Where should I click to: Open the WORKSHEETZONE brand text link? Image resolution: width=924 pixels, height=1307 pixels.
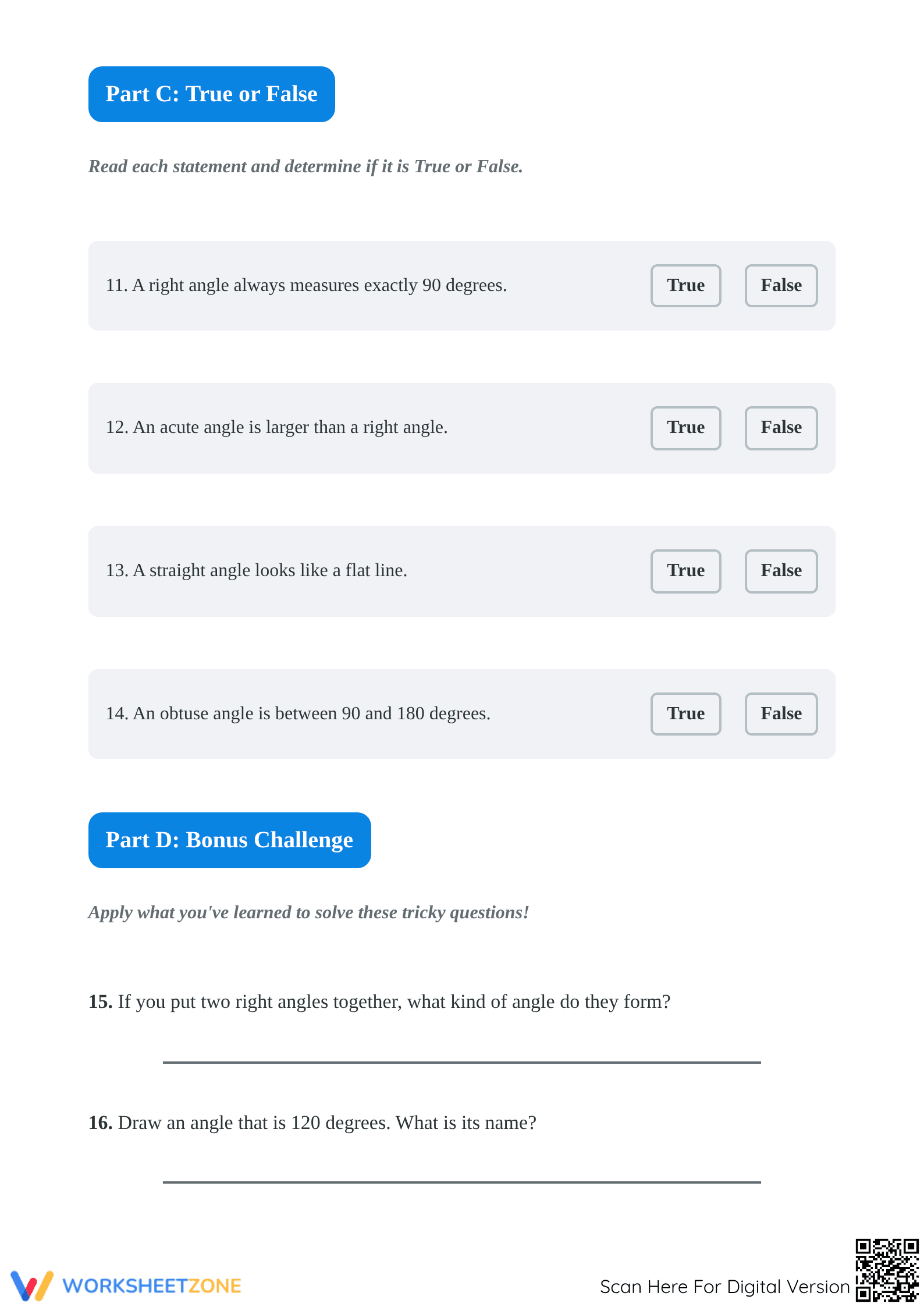pyautogui.click(x=152, y=1285)
